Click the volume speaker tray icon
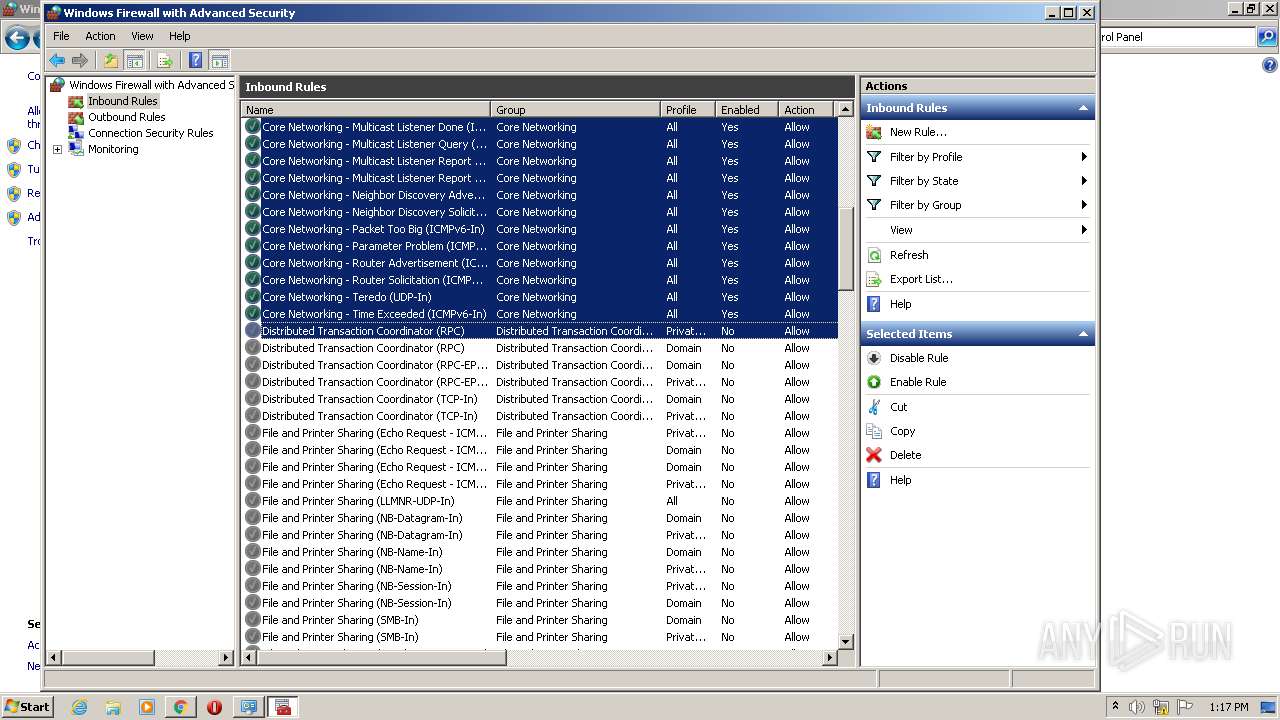 [x=1137, y=707]
